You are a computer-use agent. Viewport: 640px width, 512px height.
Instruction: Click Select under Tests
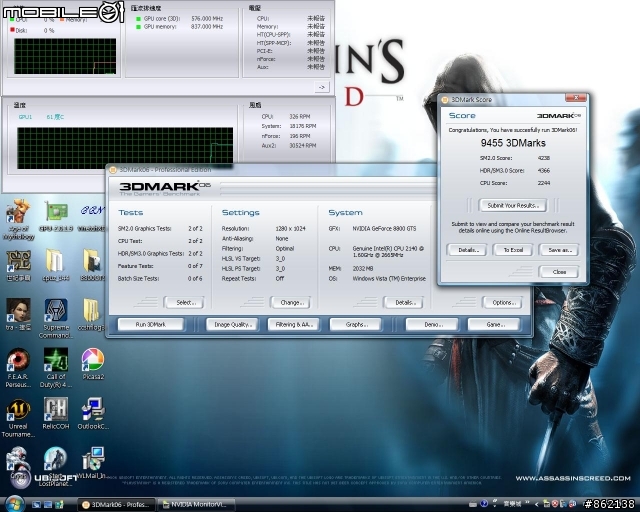(184, 303)
